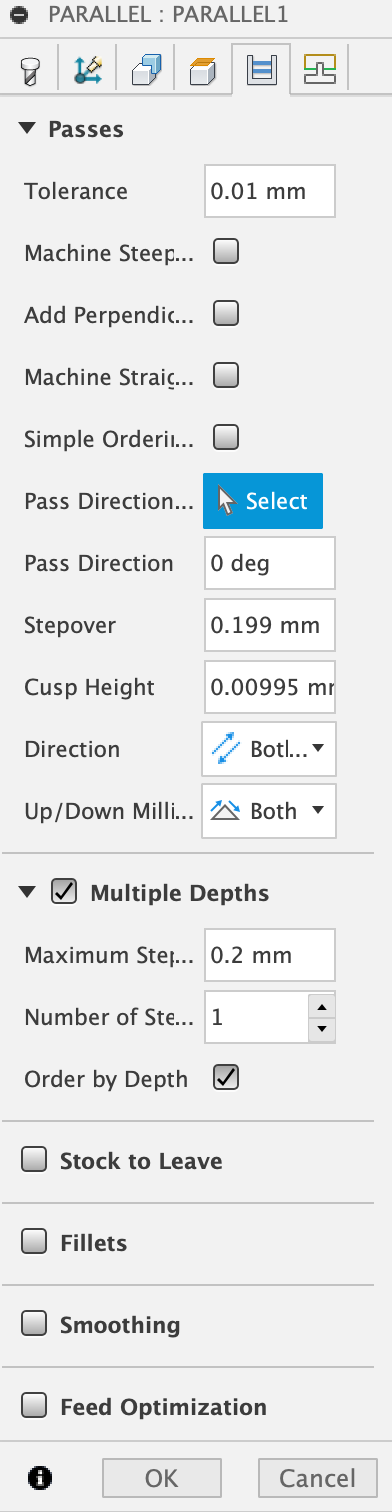The image size is (392, 1512).
Task: Collapse the Multiple Depths section triangle
Action: (28, 892)
